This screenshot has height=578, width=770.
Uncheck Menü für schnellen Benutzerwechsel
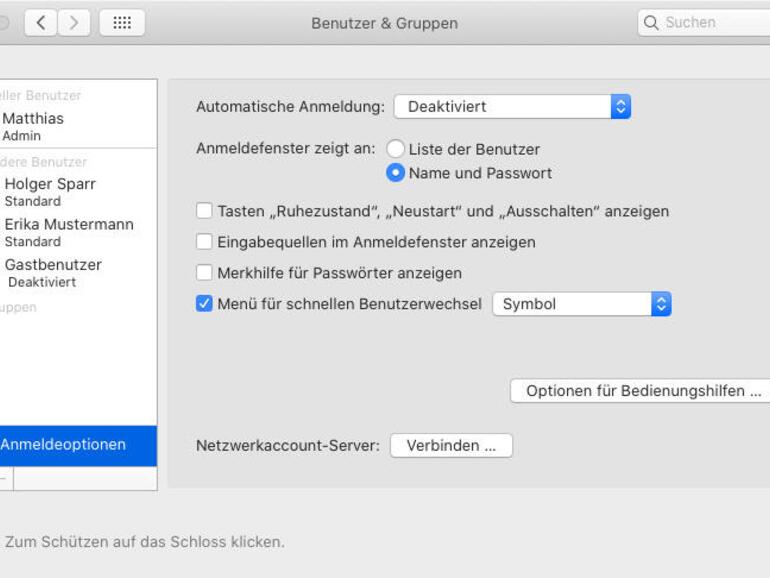pyautogui.click(x=204, y=304)
